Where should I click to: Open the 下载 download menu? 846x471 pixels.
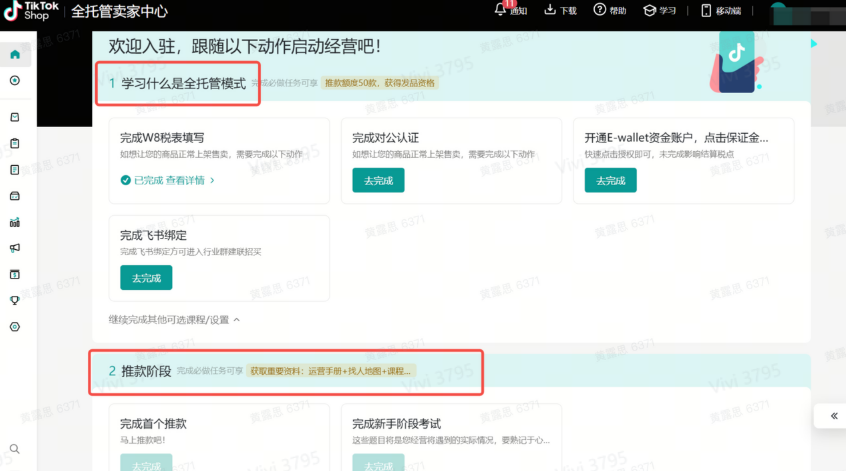pos(560,10)
